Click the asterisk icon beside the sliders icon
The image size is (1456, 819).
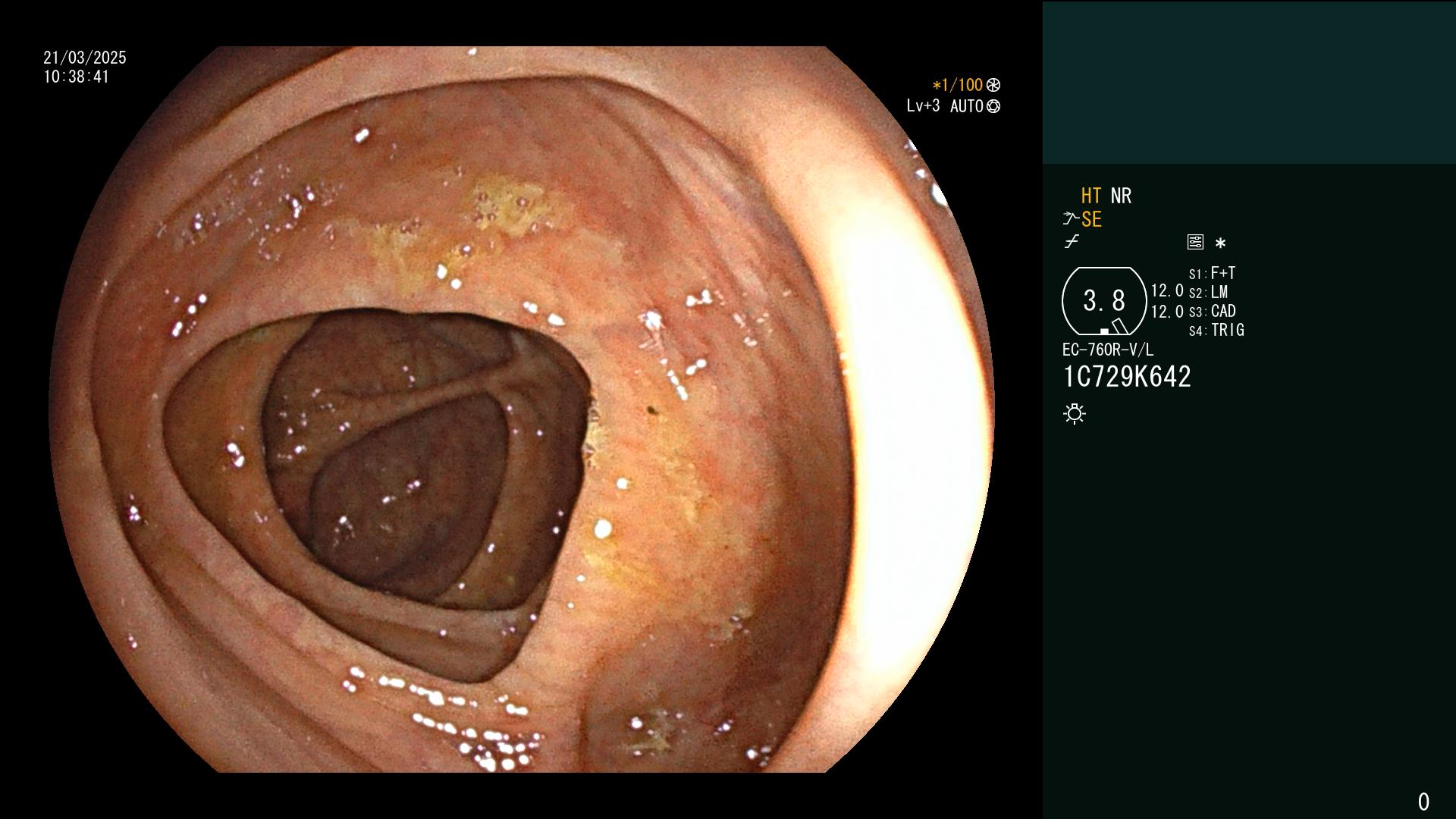pyautogui.click(x=1220, y=243)
